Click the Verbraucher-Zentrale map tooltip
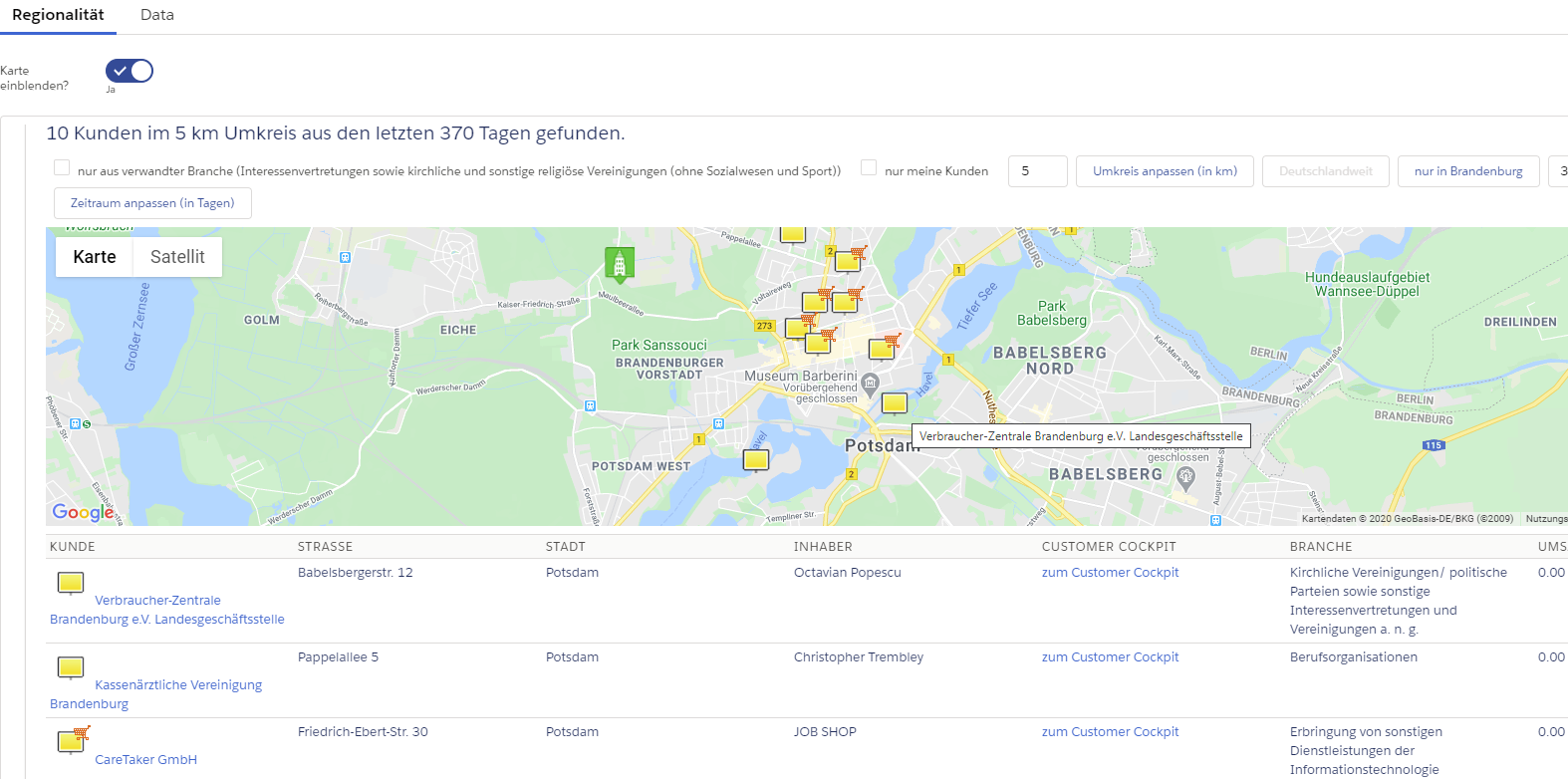The width and height of the screenshot is (1568, 779). click(1081, 436)
